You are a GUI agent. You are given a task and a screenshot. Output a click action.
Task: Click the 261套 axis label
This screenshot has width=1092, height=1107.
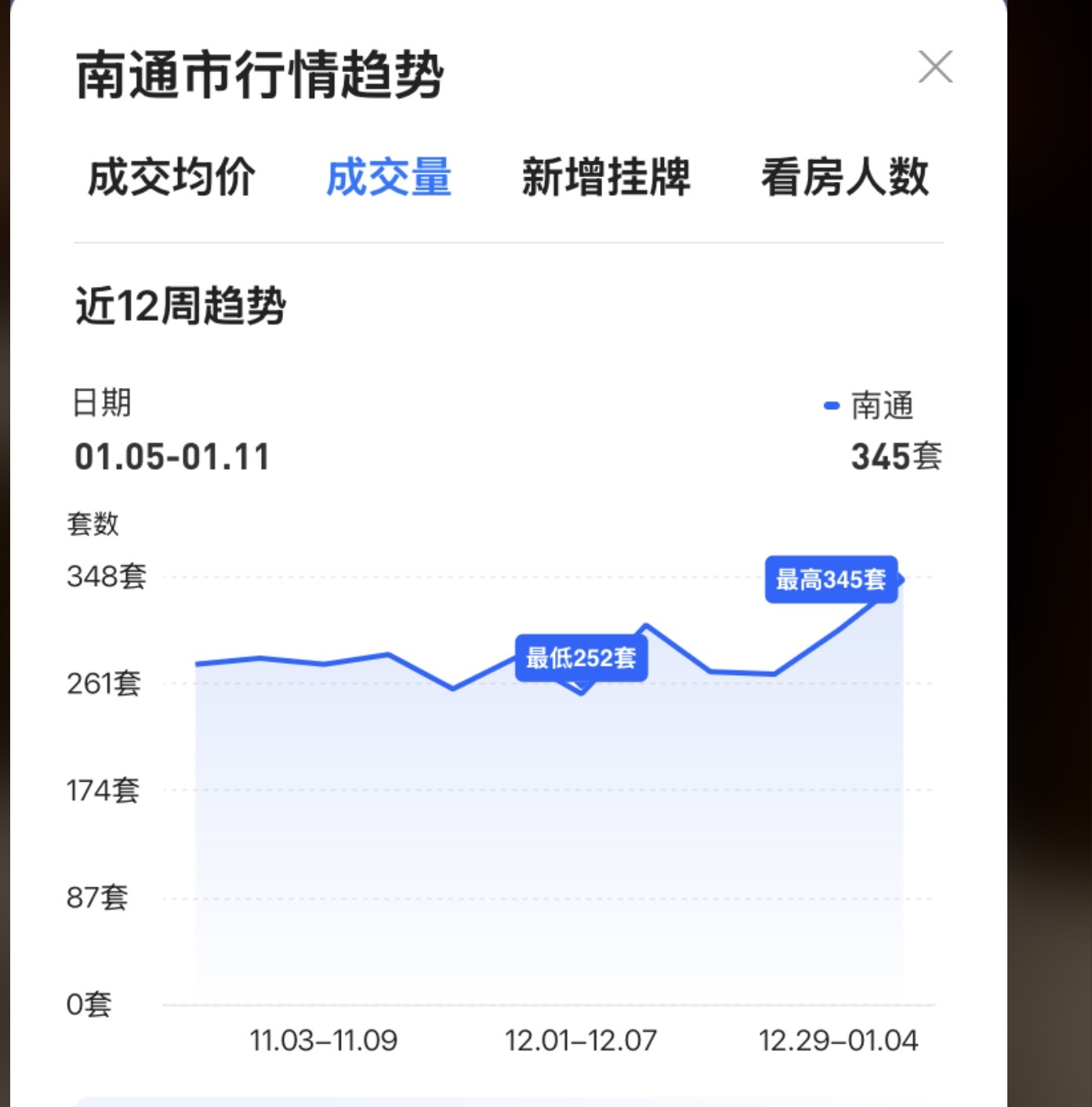pos(104,684)
